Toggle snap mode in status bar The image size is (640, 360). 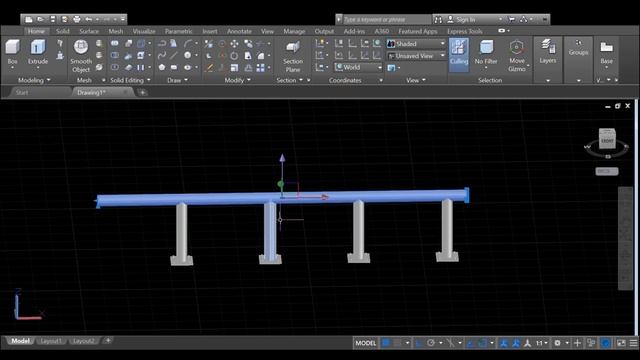(397, 343)
